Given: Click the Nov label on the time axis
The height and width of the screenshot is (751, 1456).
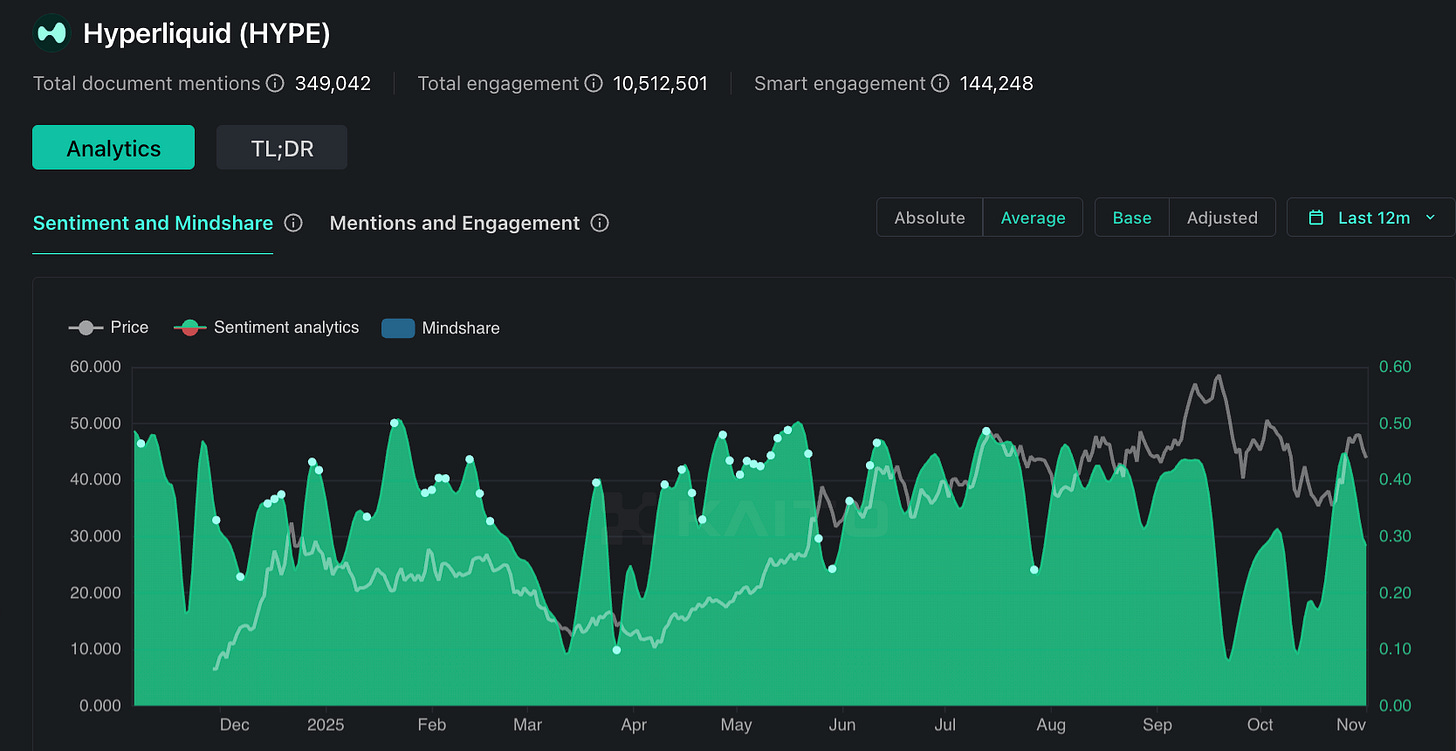Looking at the screenshot, I should [x=1351, y=725].
